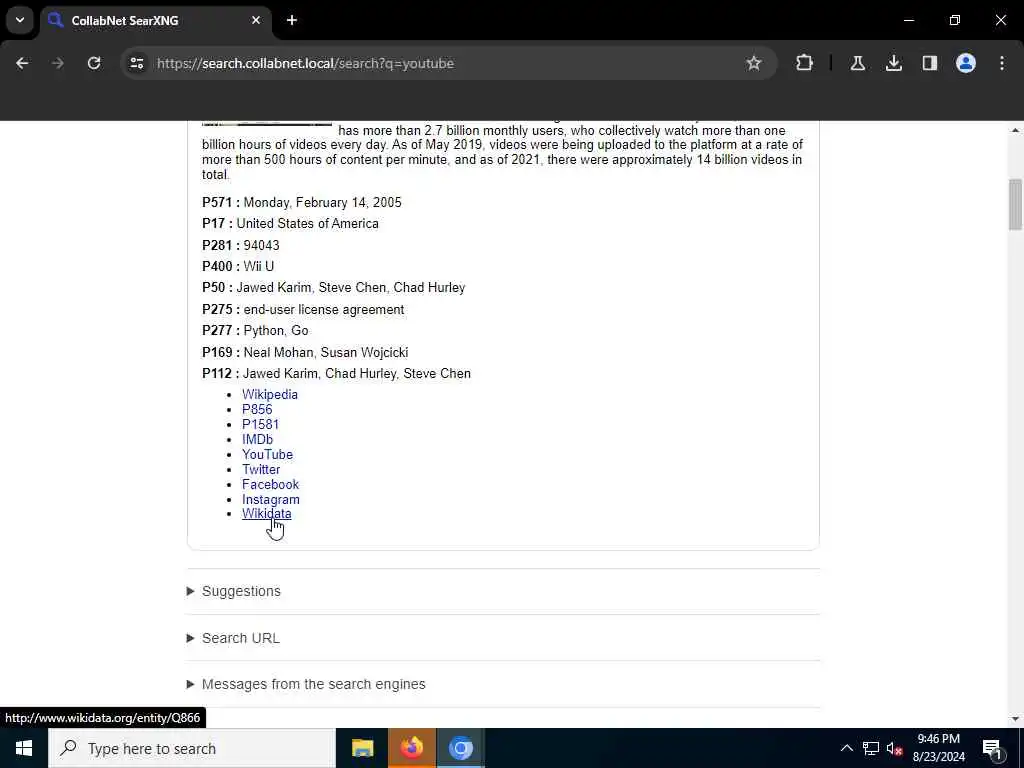The image size is (1024, 768).
Task: Click the page vertical scrollbar thumb
Action: pyautogui.click(x=1015, y=204)
